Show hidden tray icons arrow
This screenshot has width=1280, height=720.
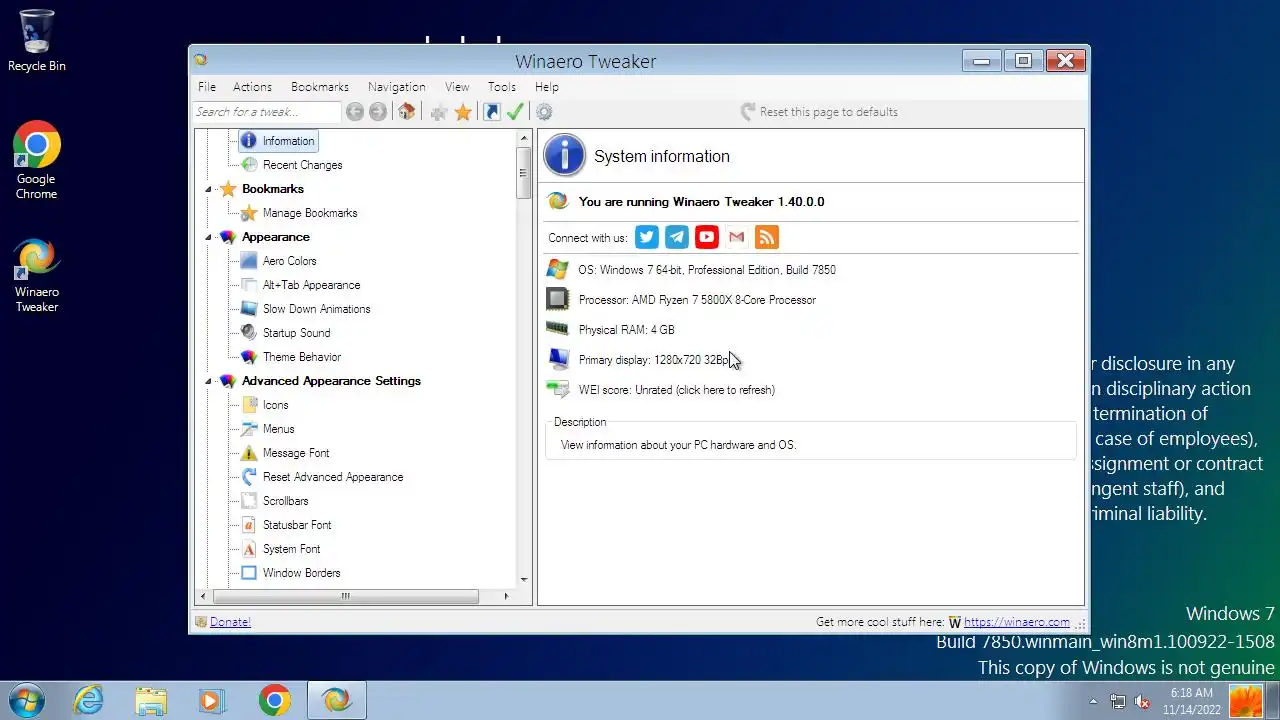(x=1093, y=701)
